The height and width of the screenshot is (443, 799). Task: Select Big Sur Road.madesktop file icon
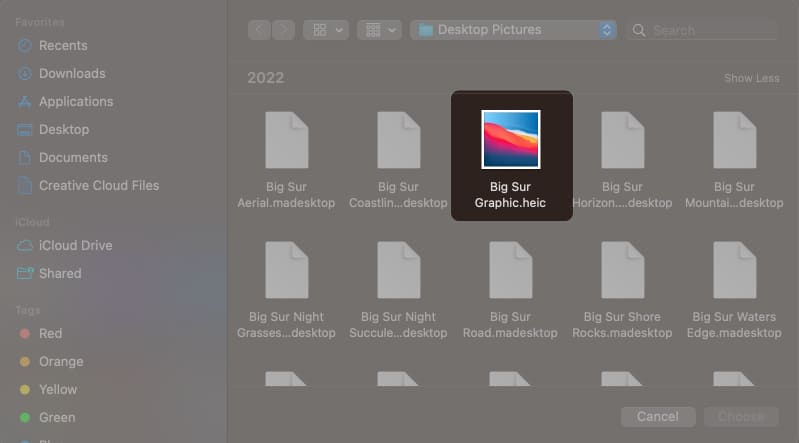coord(511,270)
